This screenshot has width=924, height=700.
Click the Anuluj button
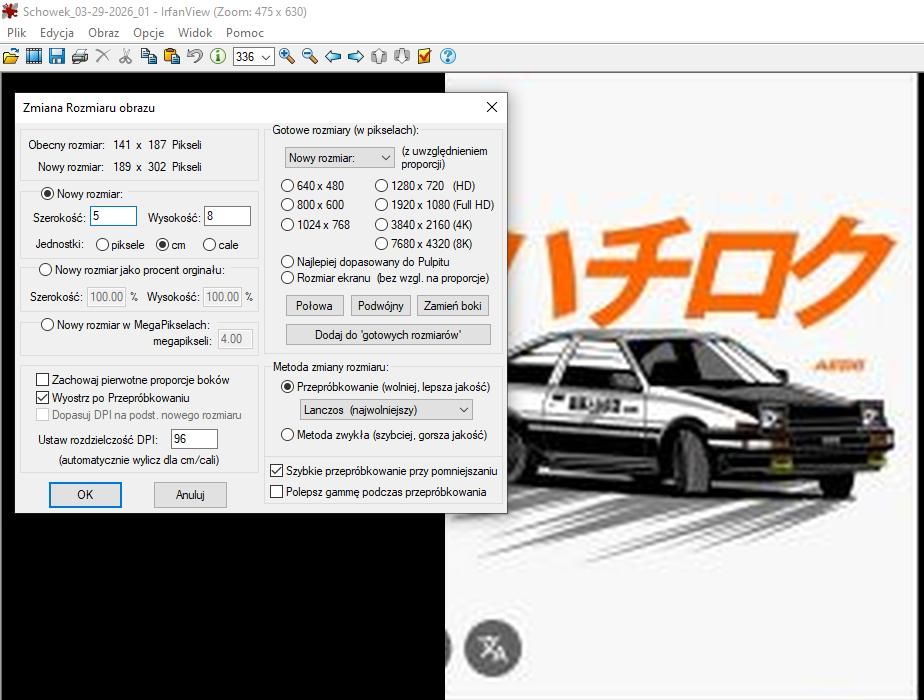[x=190, y=495]
